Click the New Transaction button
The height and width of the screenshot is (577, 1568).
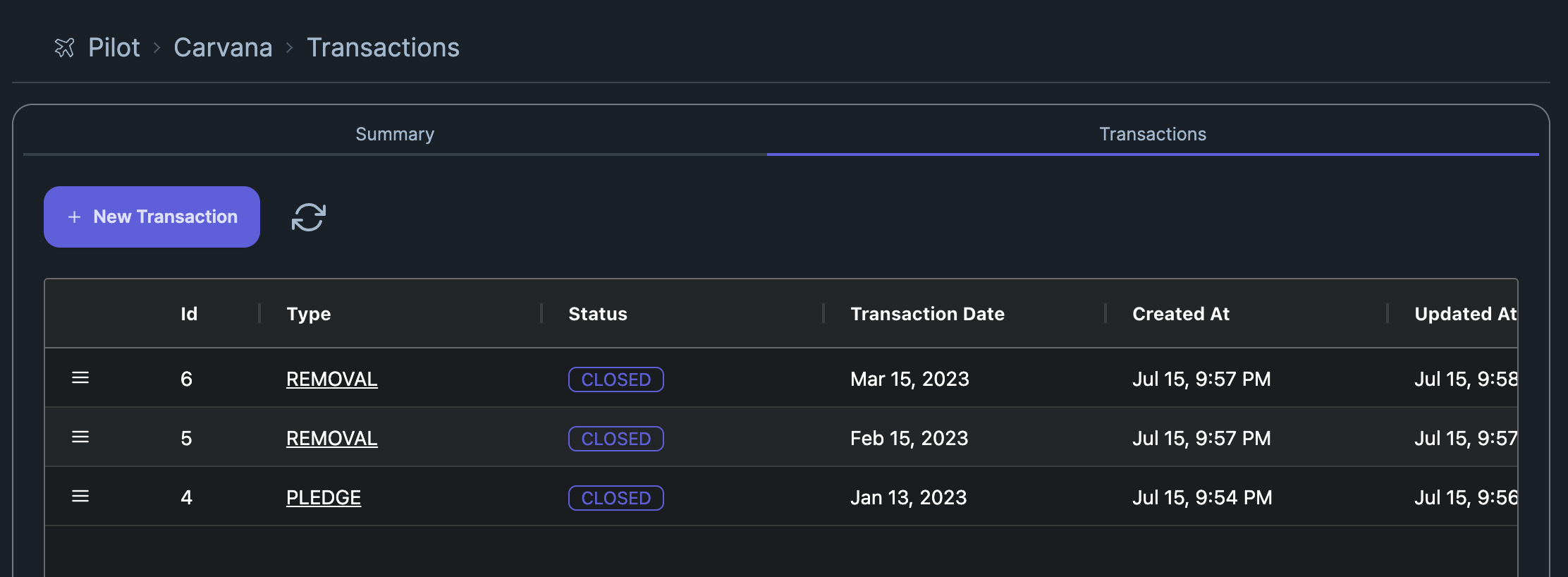[x=152, y=217]
